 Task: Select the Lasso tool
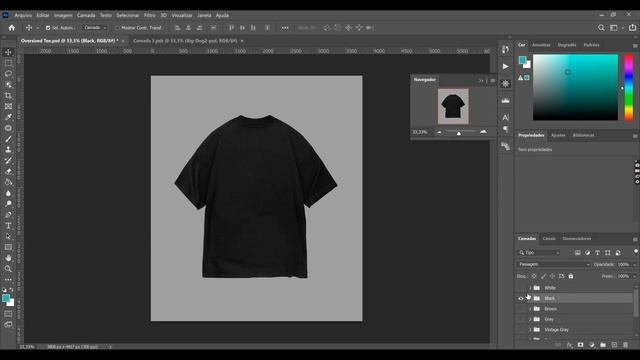pos(8,74)
